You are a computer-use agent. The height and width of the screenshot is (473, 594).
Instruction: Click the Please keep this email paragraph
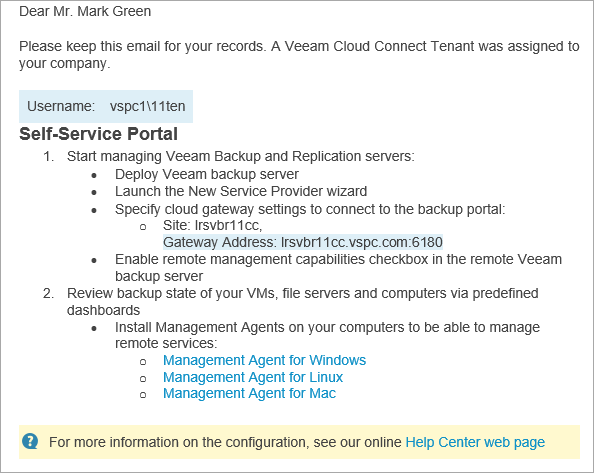tap(299, 55)
